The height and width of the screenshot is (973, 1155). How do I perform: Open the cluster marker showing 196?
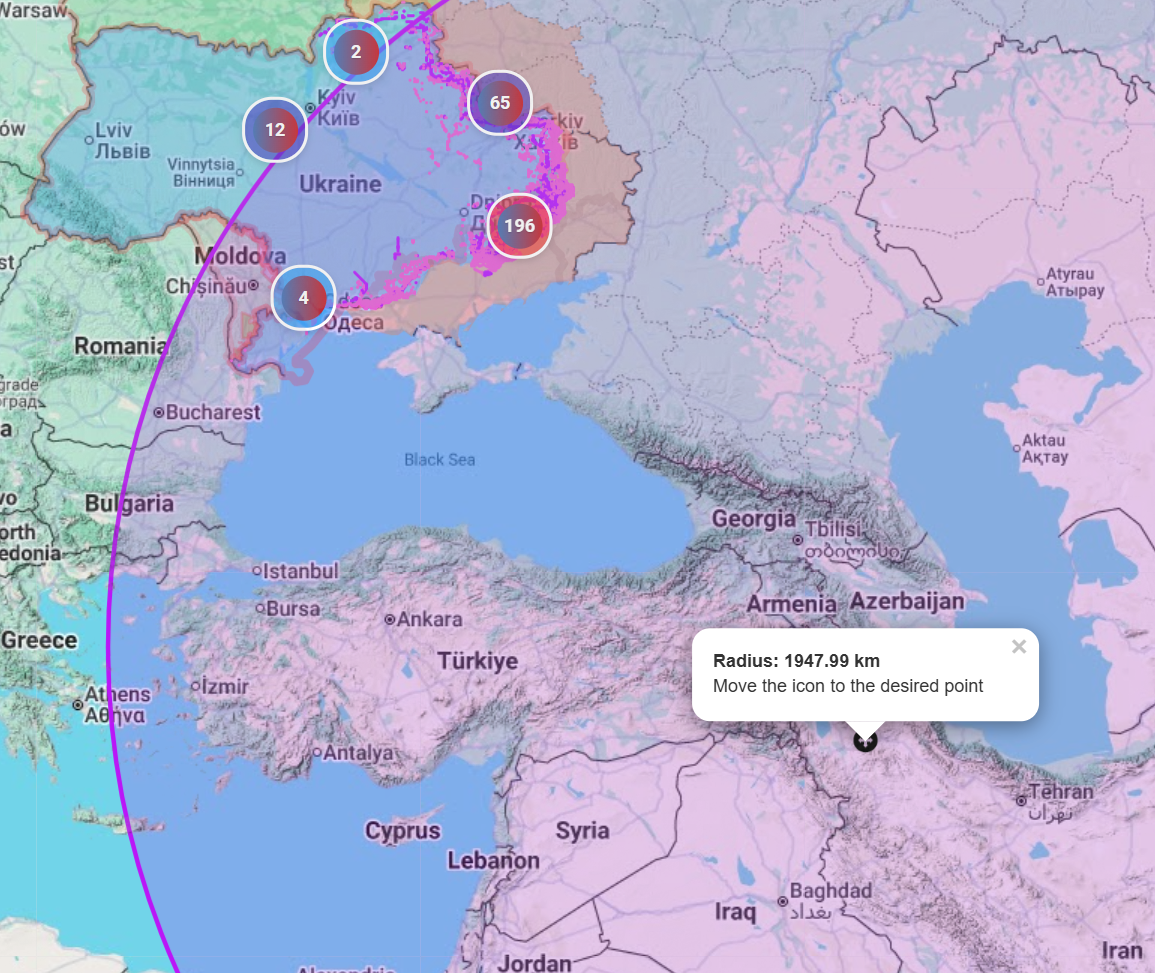point(519,225)
